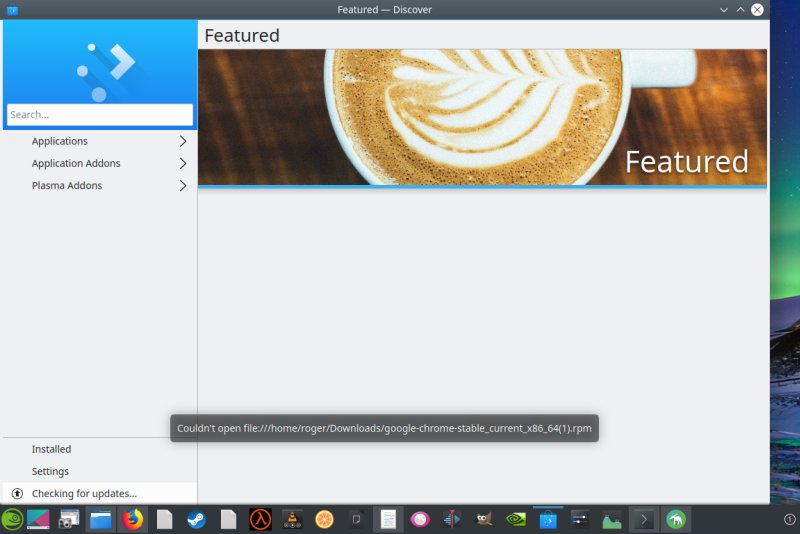Open Settings in the Discover sidebar
The width and height of the screenshot is (800, 534).
pos(50,471)
